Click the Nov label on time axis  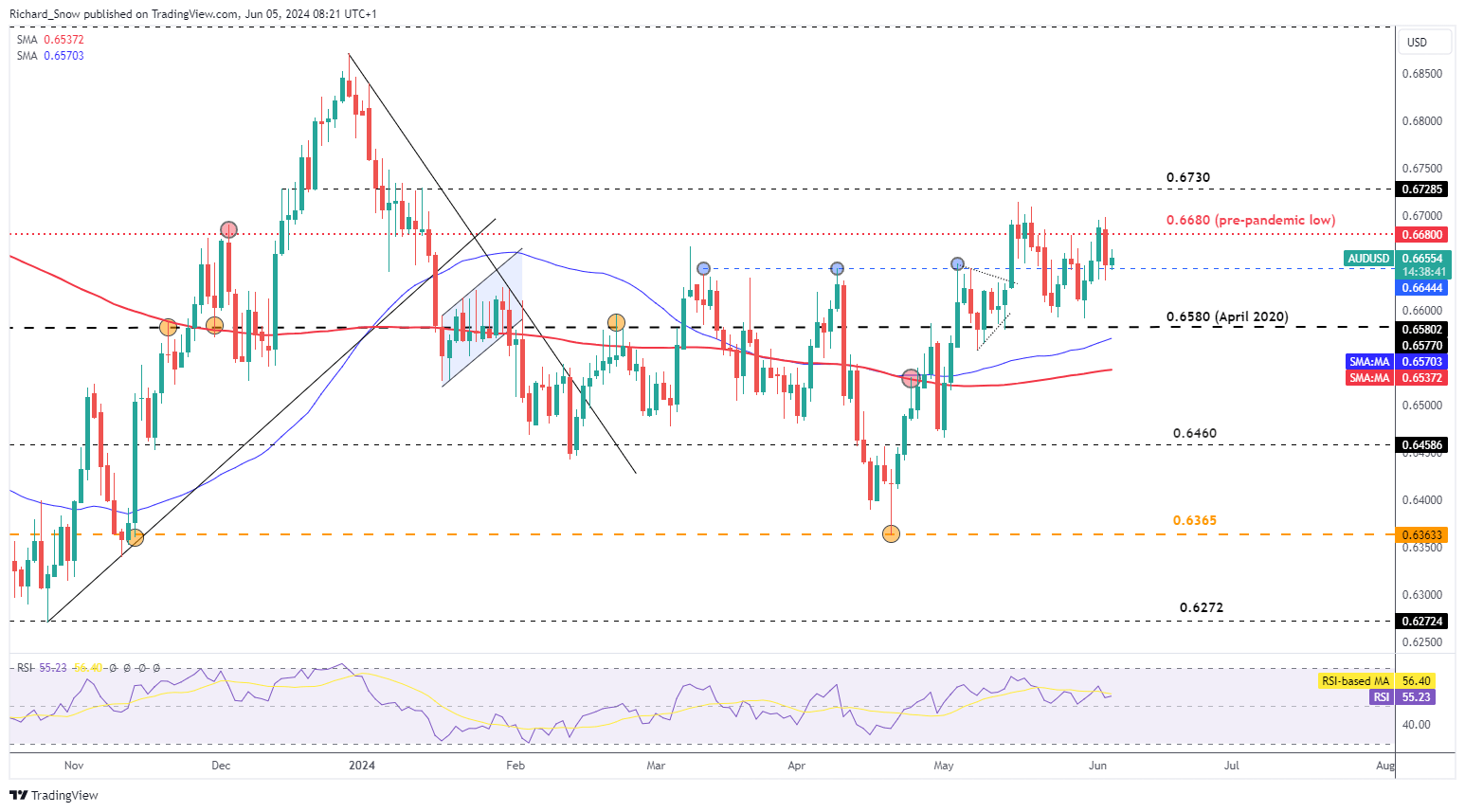click(73, 765)
